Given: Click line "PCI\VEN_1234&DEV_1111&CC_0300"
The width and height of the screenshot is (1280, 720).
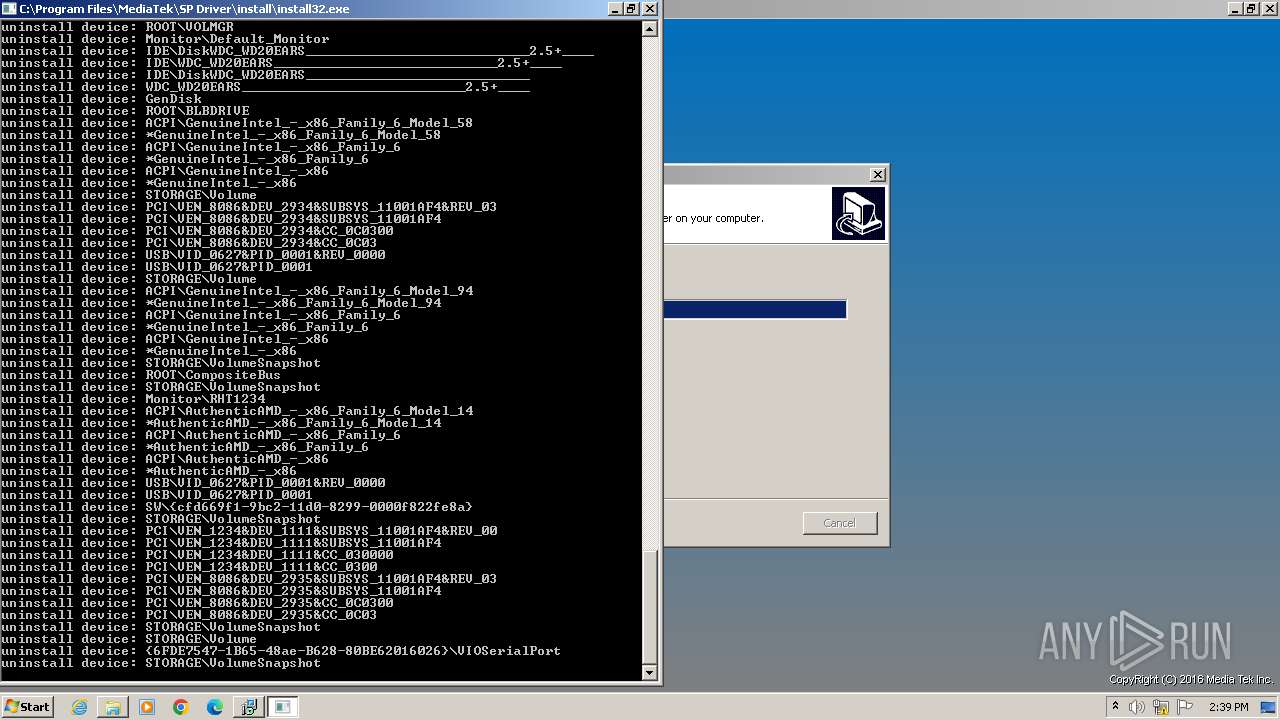Looking at the screenshot, I should coord(261,567).
